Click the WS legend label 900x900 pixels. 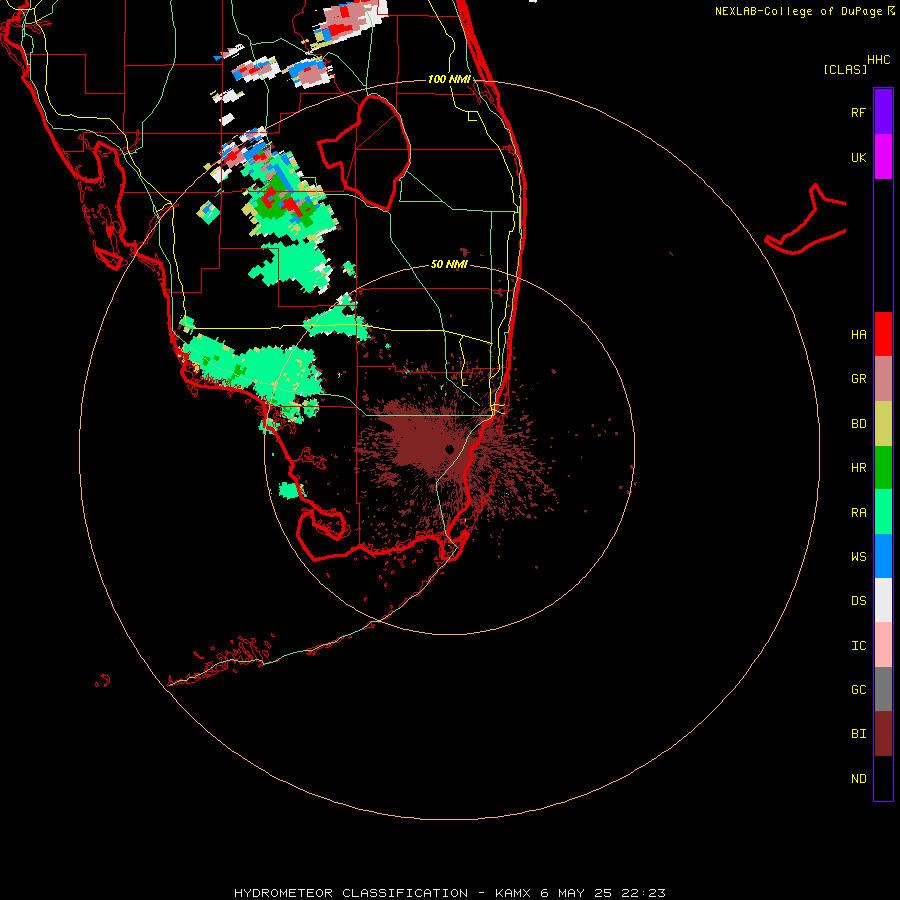[858, 557]
